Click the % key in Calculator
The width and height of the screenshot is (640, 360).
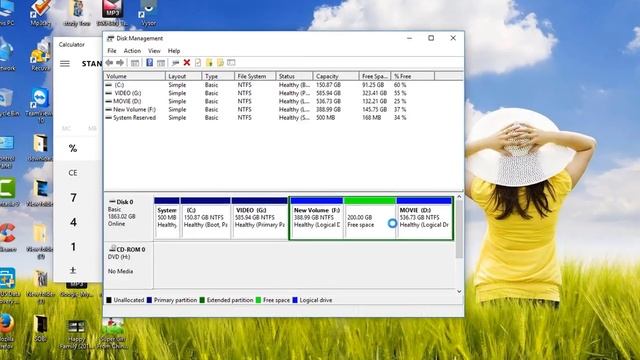click(73, 148)
